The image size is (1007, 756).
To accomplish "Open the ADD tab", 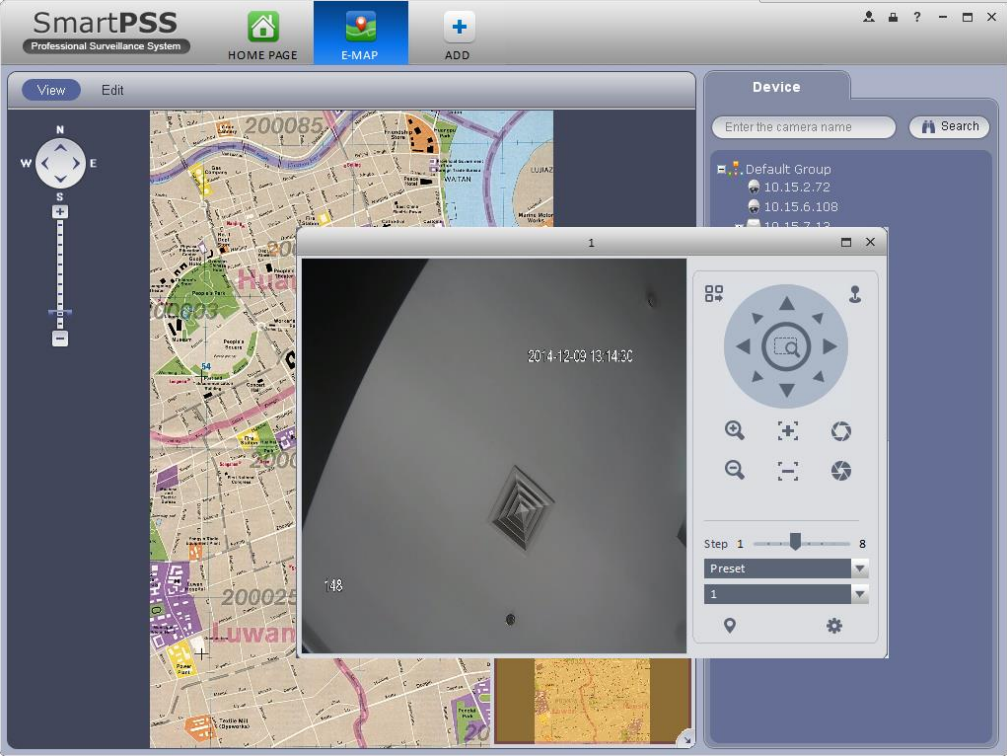I will pyautogui.click(x=458, y=35).
